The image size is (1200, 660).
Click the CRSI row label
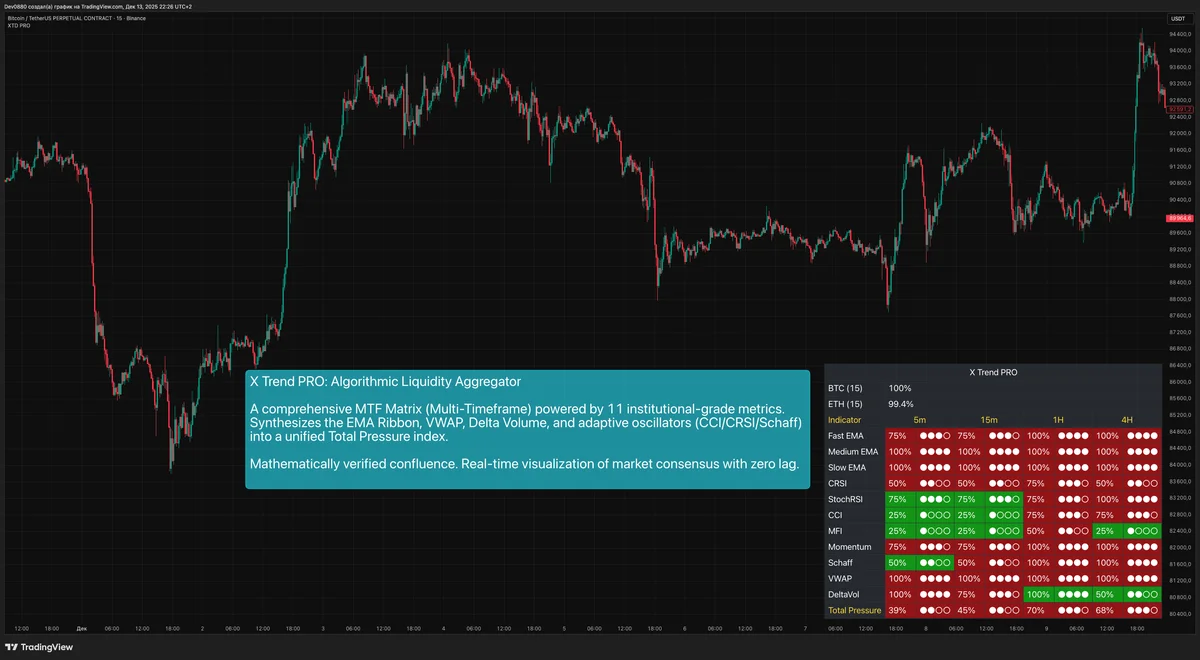[839, 484]
